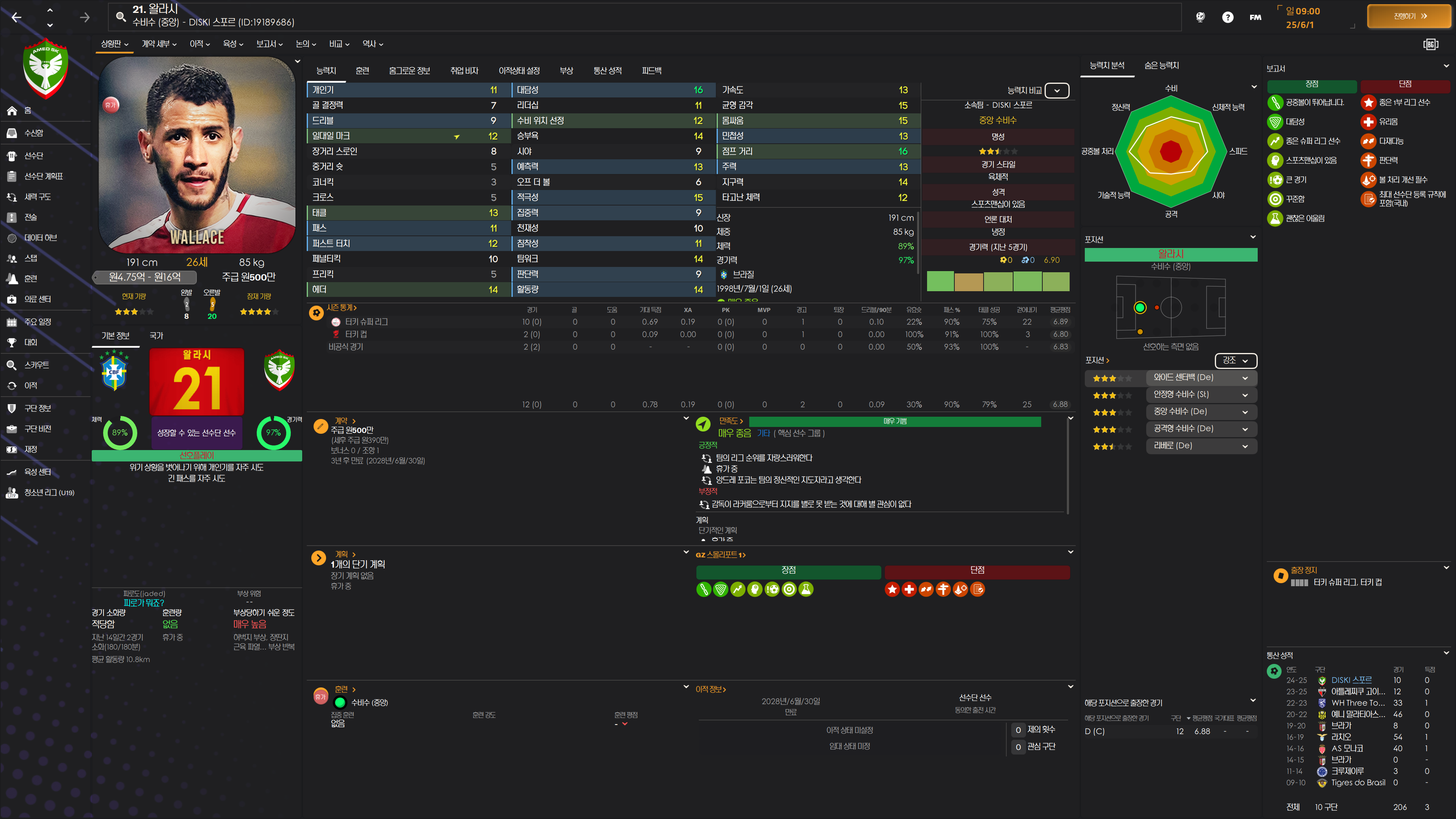This screenshot has height=819, width=1456.
Task: Open 스카우트 in the sidebar
Action: click(36, 365)
